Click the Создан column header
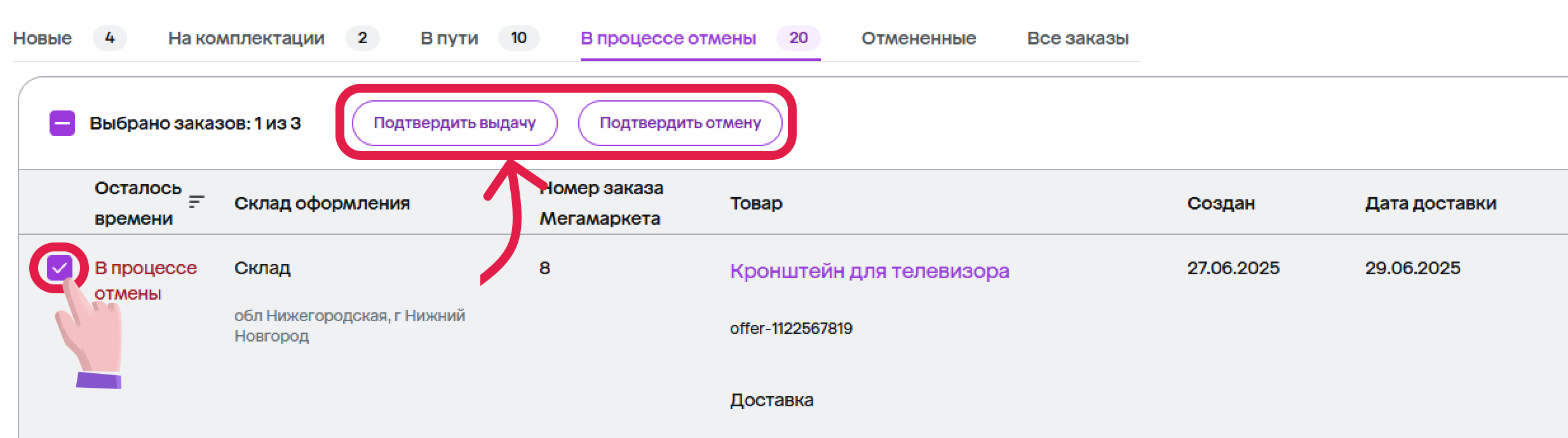Image resolution: width=1568 pixels, height=438 pixels. click(1220, 203)
